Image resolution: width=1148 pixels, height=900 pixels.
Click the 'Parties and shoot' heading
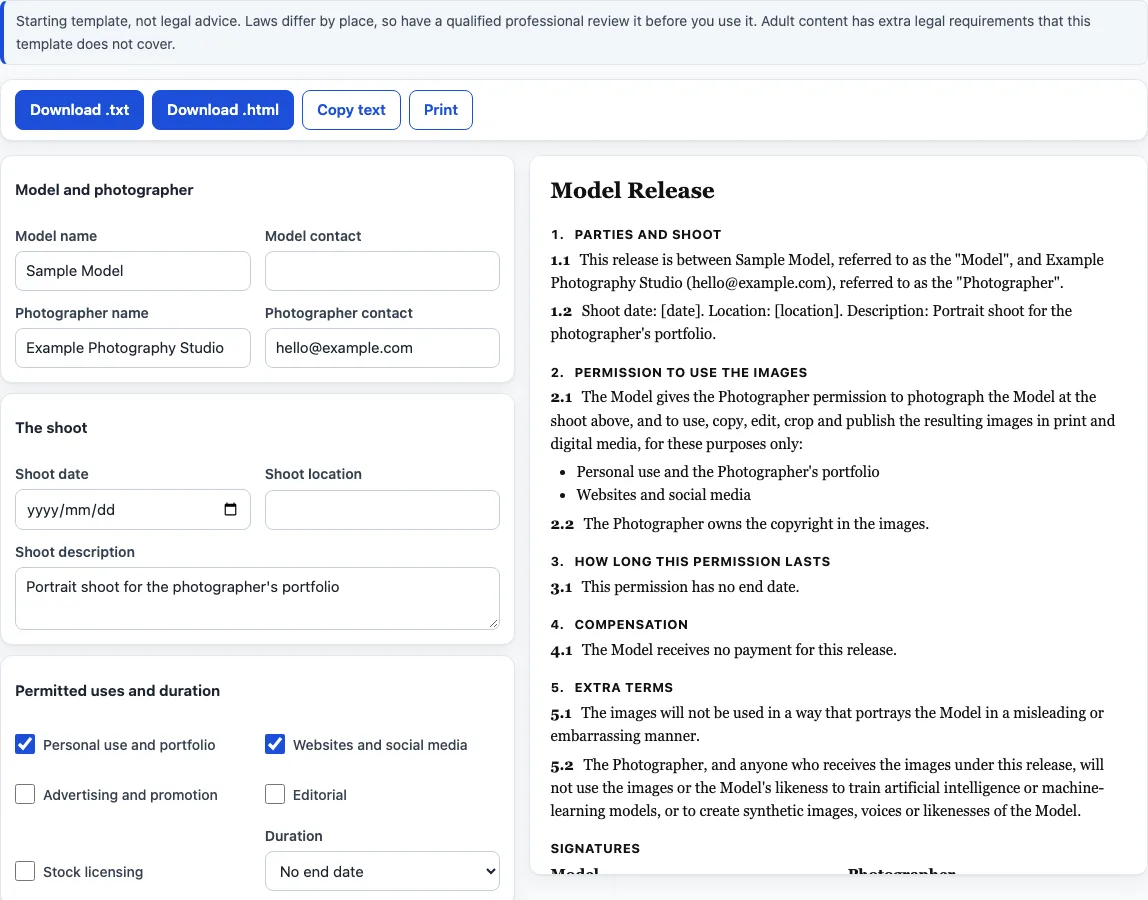point(636,234)
